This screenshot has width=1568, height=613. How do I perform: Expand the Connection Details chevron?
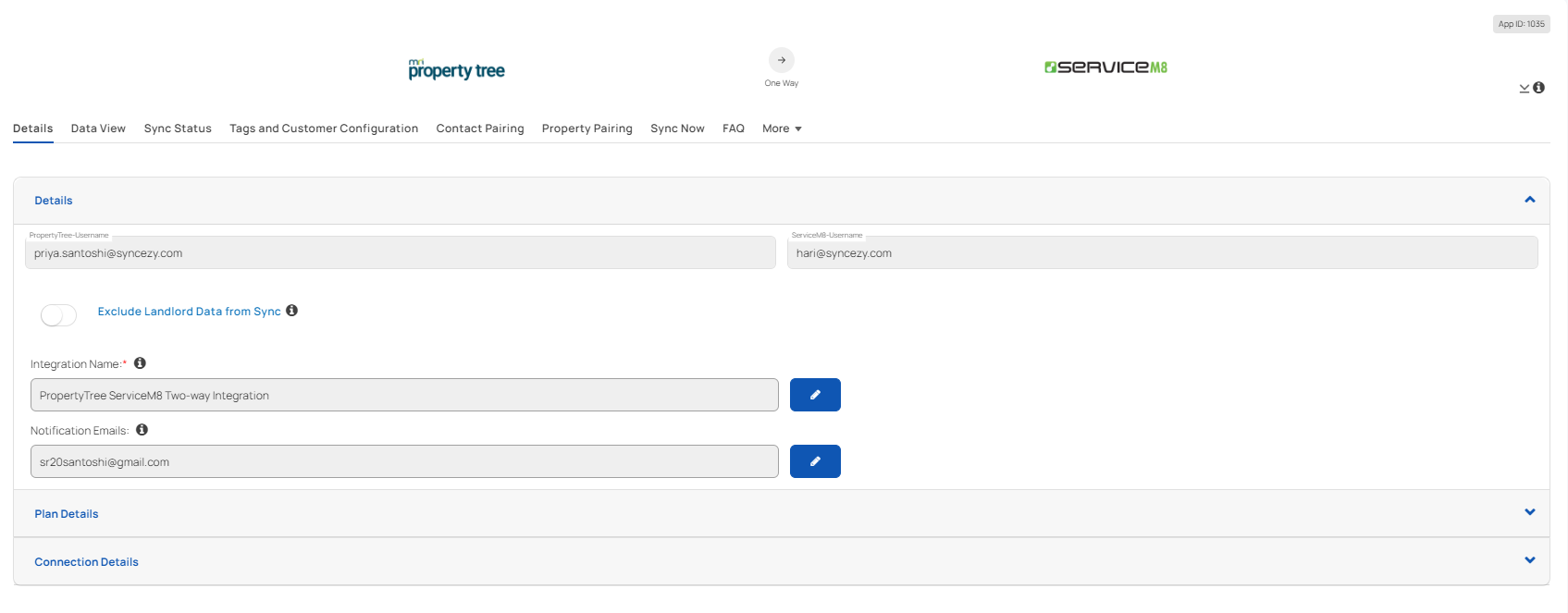pos(1530,560)
